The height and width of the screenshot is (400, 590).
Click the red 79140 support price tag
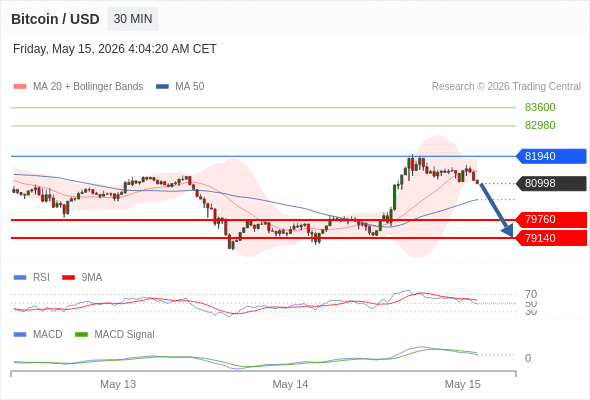pyautogui.click(x=551, y=238)
